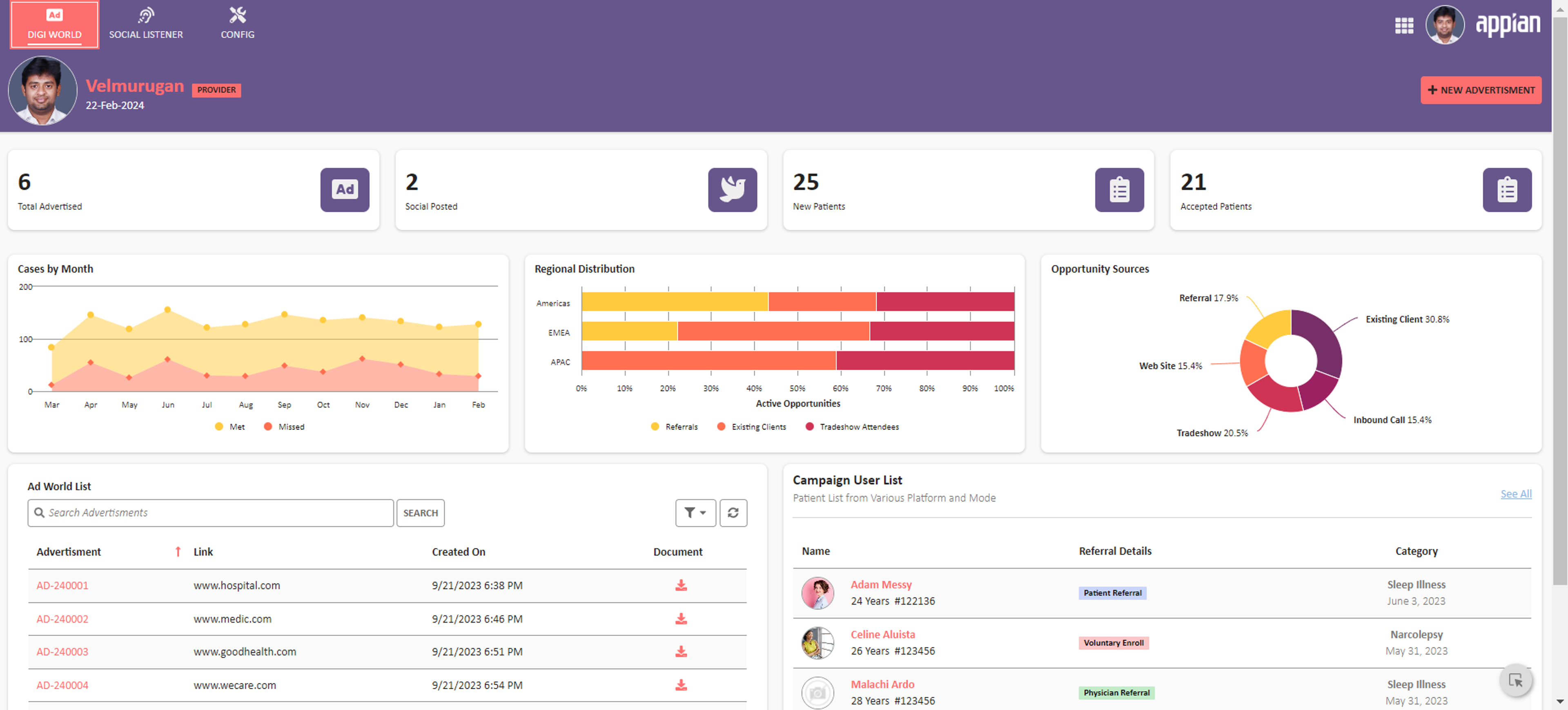
Task: Click the floating cursor action button
Action: (1516, 681)
